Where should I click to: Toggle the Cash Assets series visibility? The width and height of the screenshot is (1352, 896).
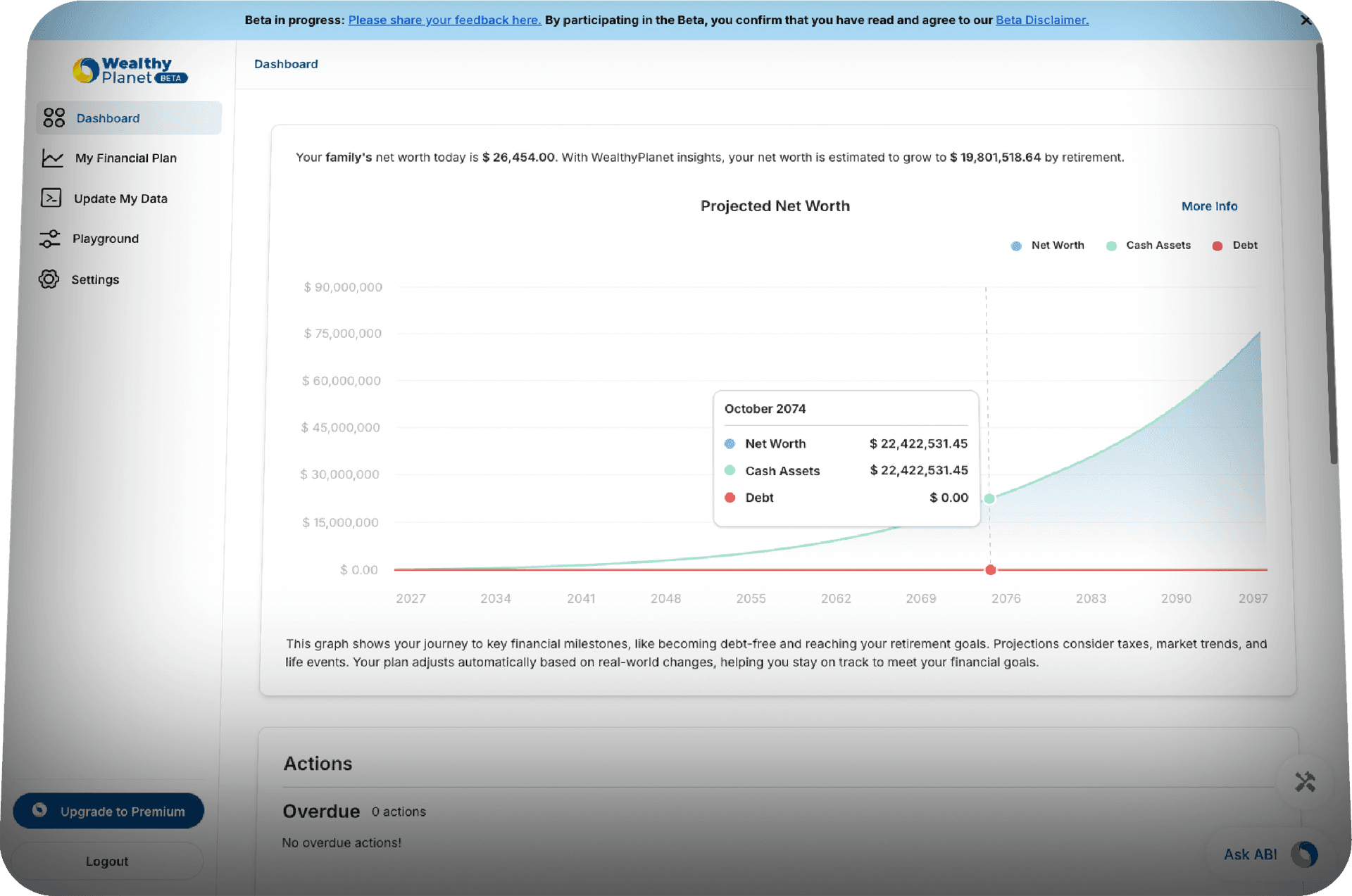pyautogui.click(x=1148, y=245)
